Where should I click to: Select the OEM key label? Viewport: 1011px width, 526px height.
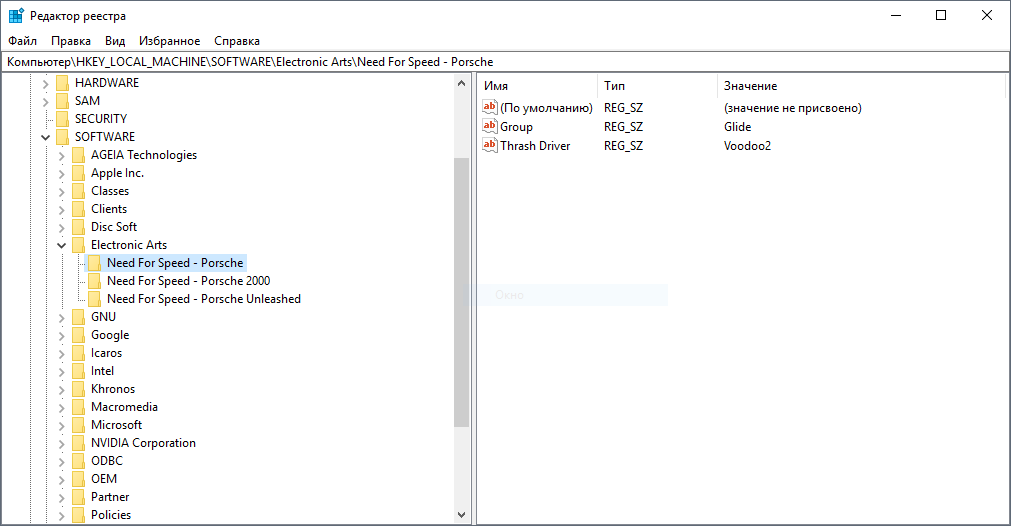point(104,479)
